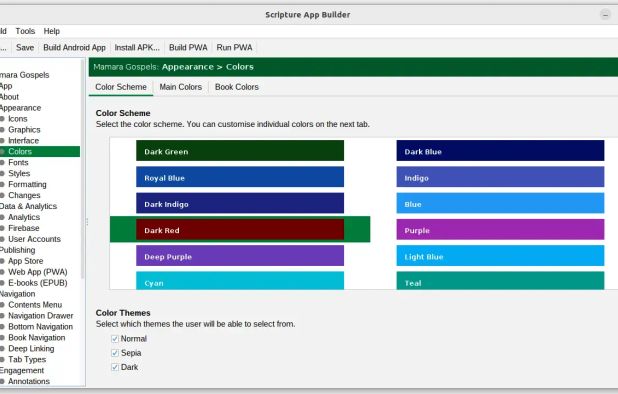
Task: Open the Bottom Navigation tree item
Action: coord(41,327)
